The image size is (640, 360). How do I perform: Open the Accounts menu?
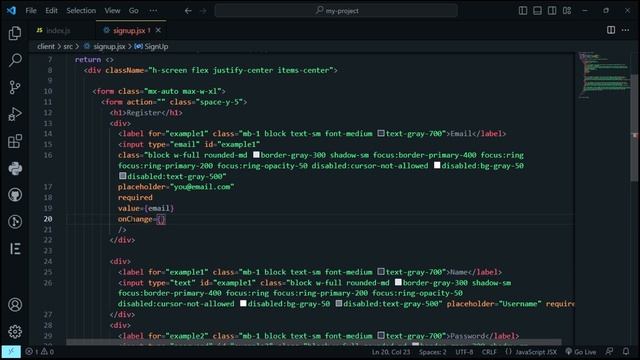[x=15, y=304]
